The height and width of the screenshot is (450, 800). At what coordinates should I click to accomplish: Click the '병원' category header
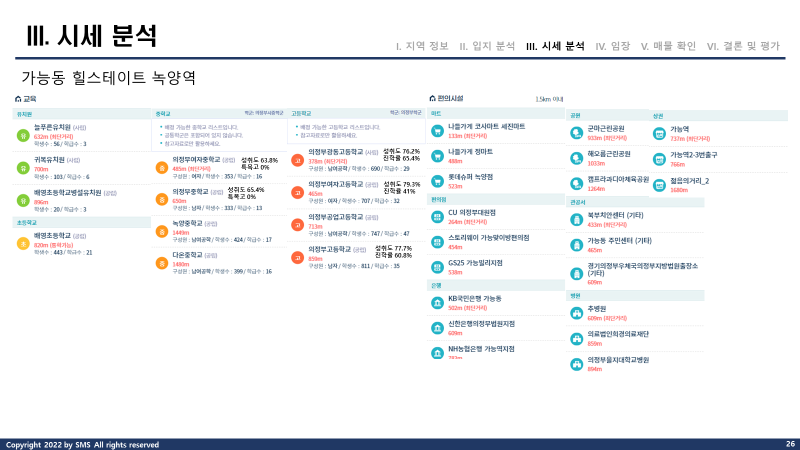tap(635, 296)
